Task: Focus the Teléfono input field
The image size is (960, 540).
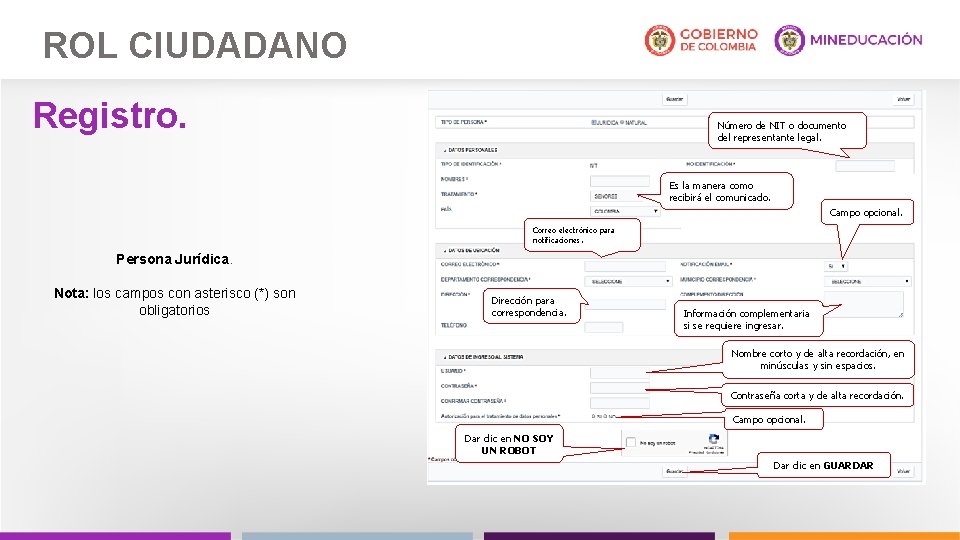Action: (x=604, y=327)
